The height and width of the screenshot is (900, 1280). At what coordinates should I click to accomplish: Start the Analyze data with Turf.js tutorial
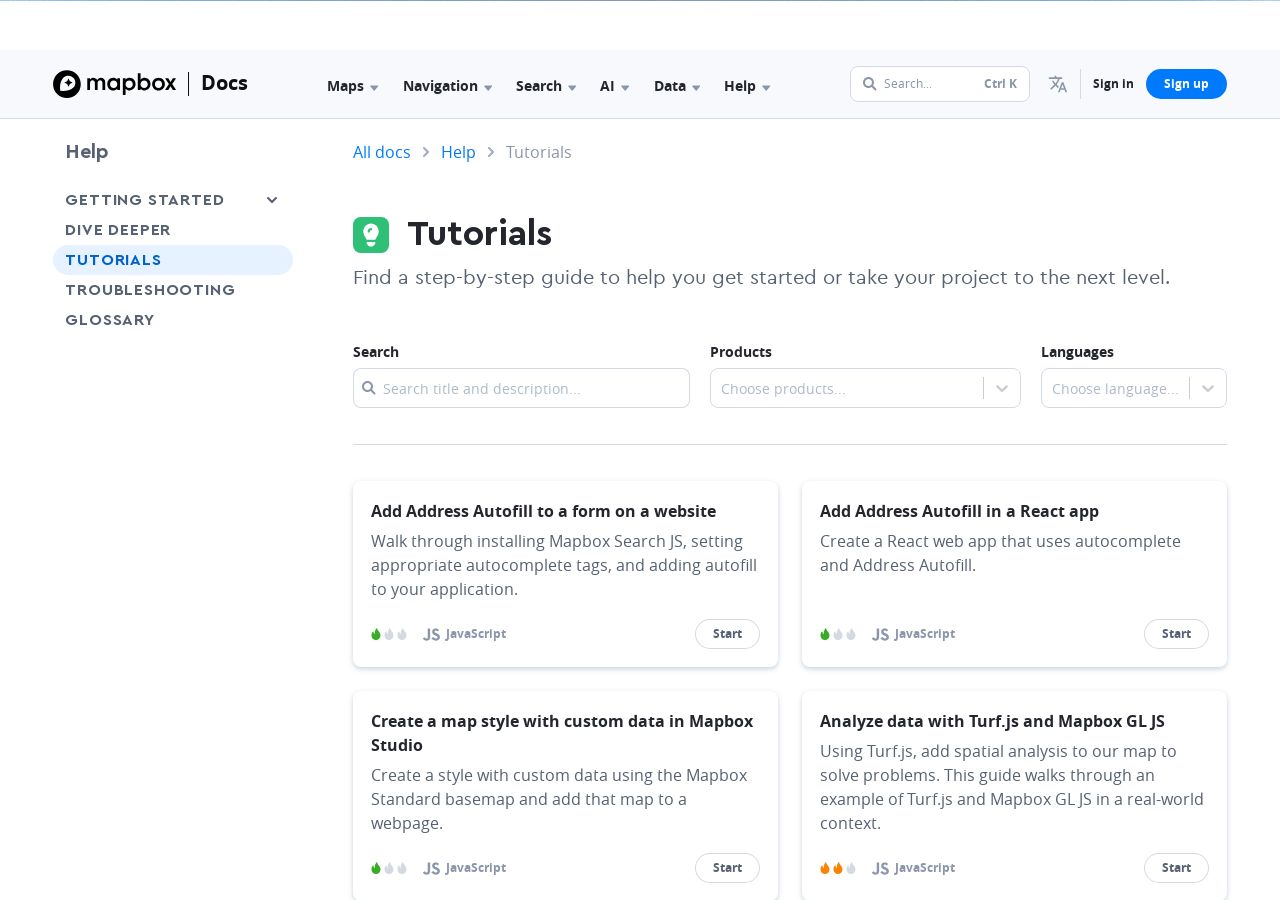(1176, 868)
